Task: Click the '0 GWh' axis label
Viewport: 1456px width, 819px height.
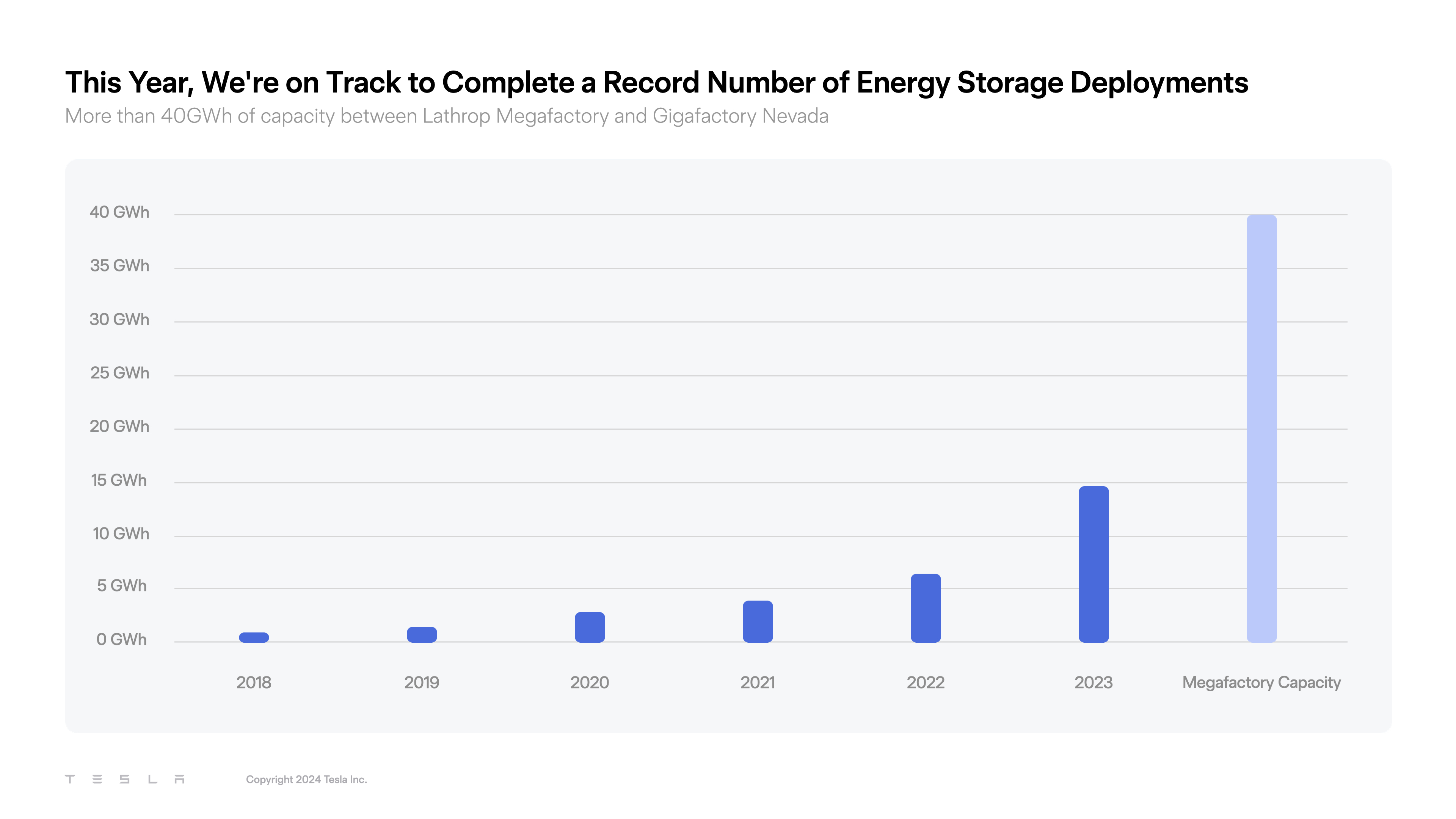Action: click(x=121, y=639)
